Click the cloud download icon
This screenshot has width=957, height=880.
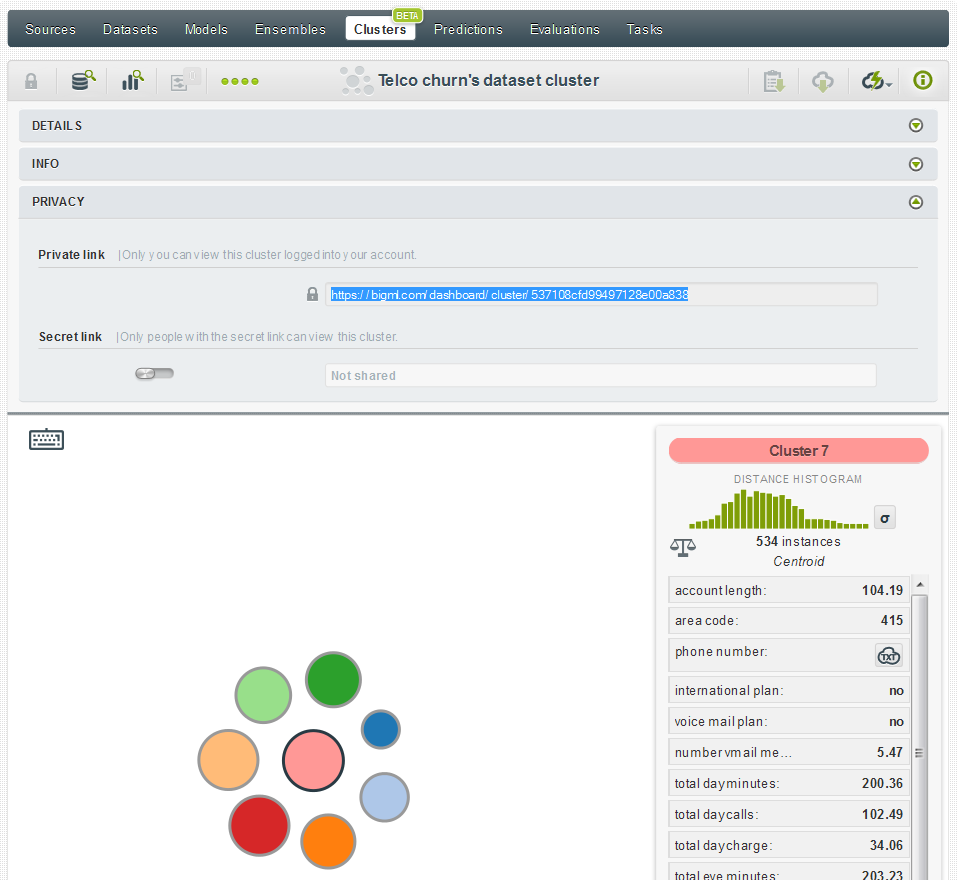pos(823,81)
